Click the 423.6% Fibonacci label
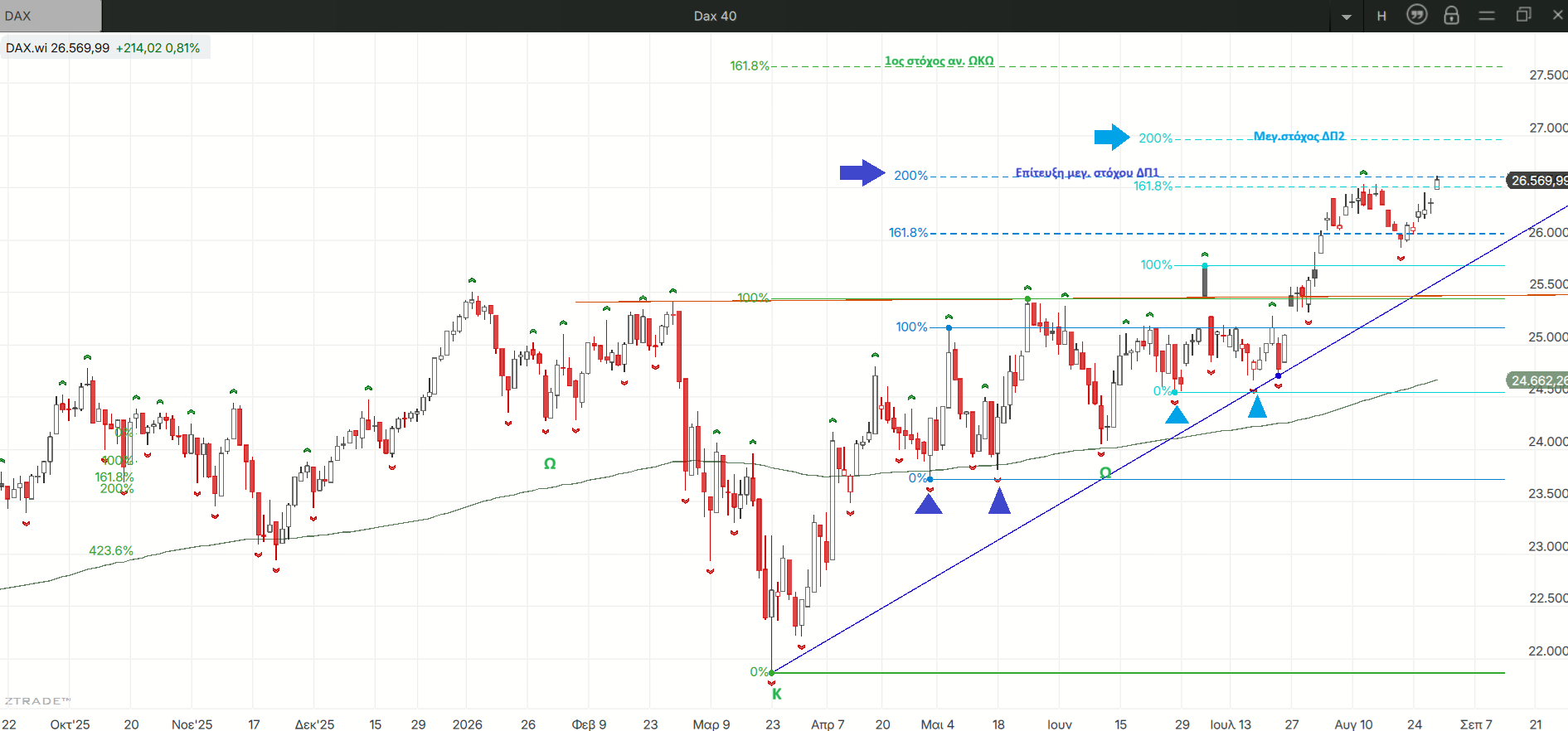1568x731 pixels. (111, 551)
